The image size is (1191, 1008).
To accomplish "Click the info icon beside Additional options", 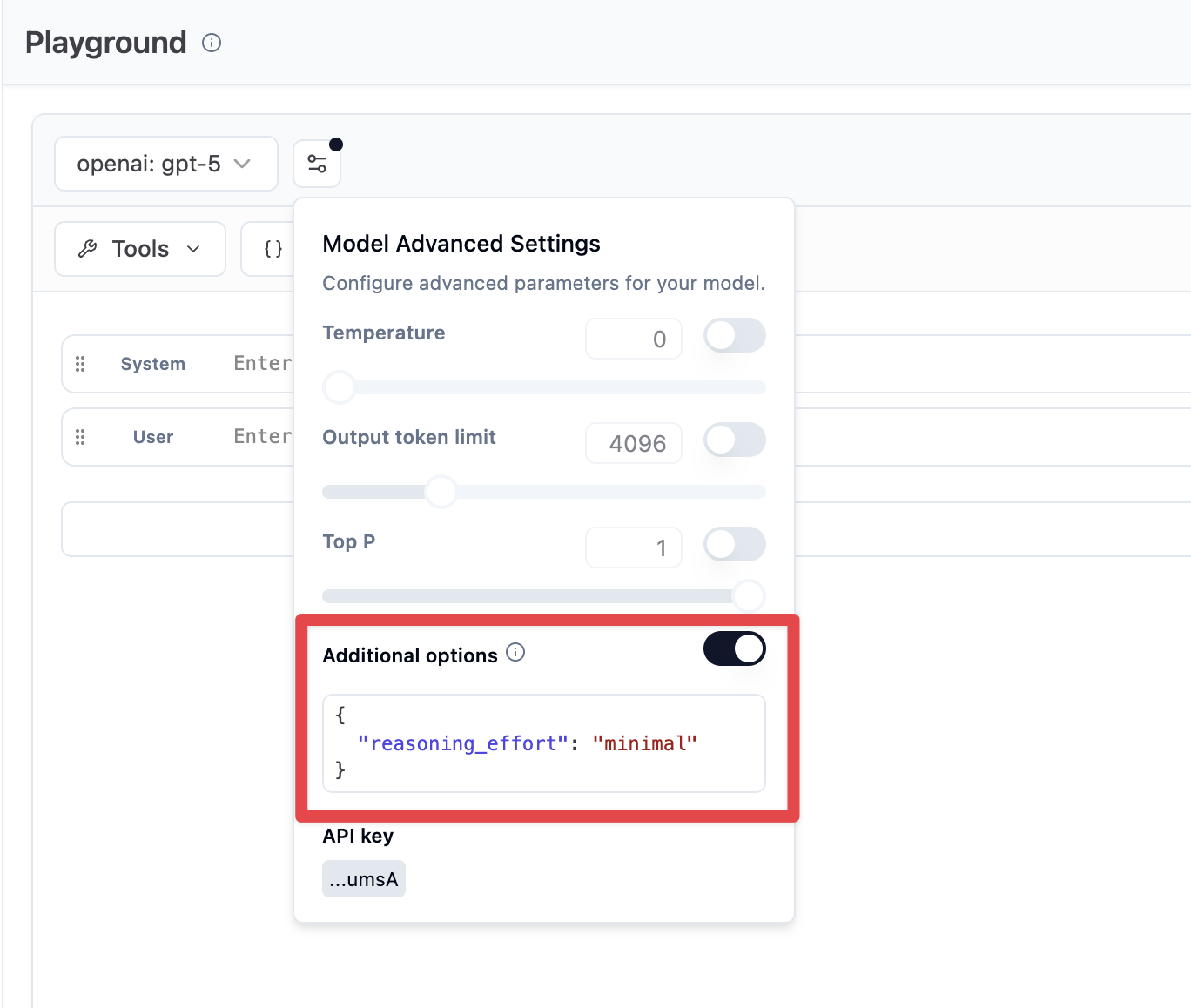I will [x=515, y=653].
